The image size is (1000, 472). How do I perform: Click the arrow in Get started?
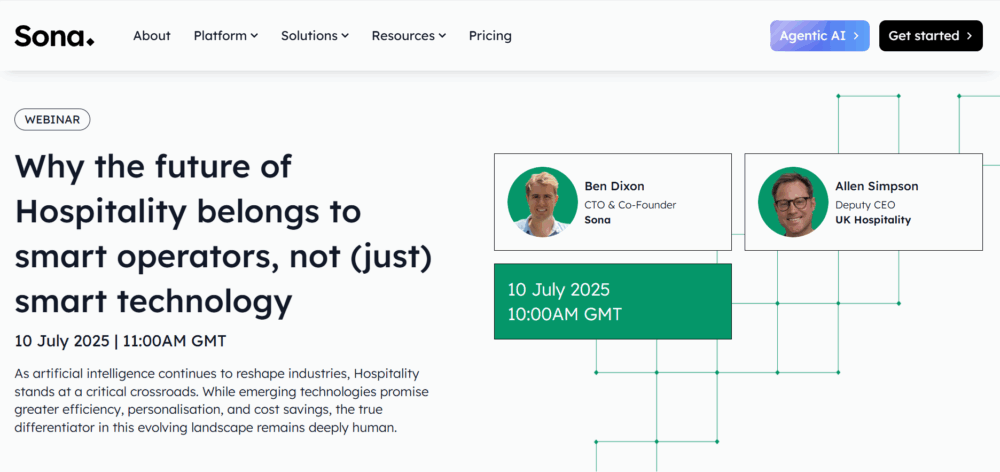969,36
